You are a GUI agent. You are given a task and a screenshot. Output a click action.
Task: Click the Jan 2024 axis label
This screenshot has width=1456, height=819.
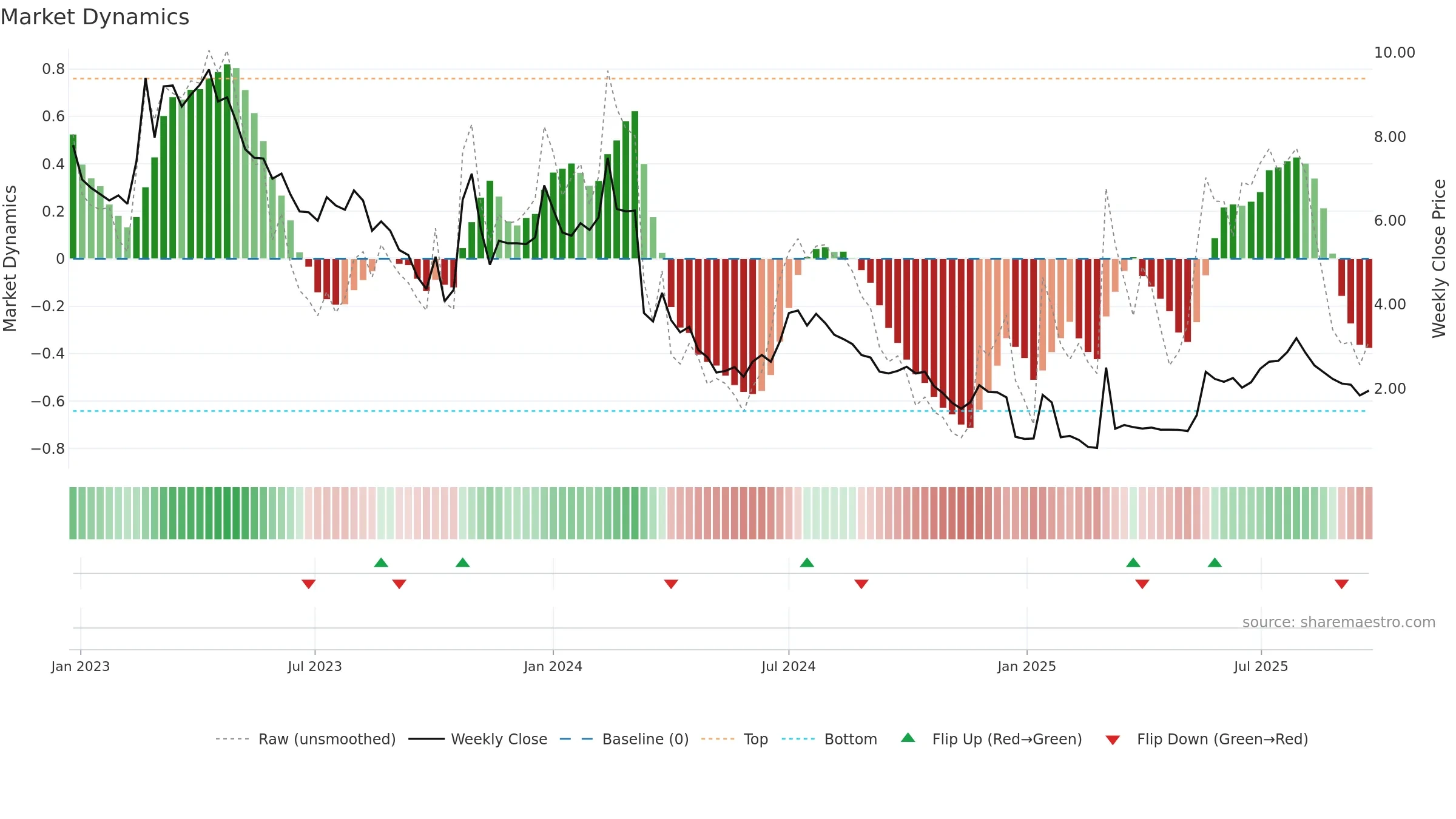553,666
